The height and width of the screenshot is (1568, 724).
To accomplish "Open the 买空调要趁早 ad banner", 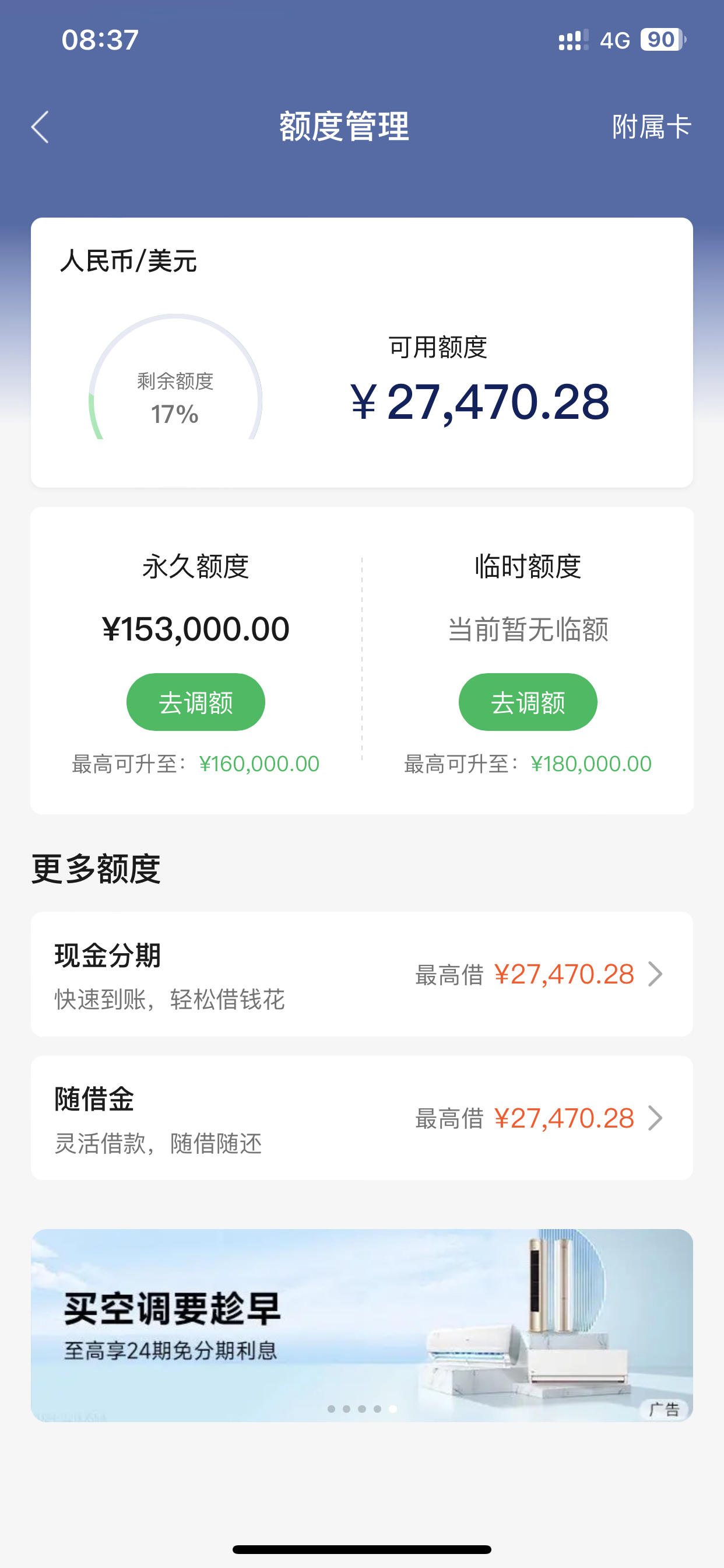I will point(362,1326).
